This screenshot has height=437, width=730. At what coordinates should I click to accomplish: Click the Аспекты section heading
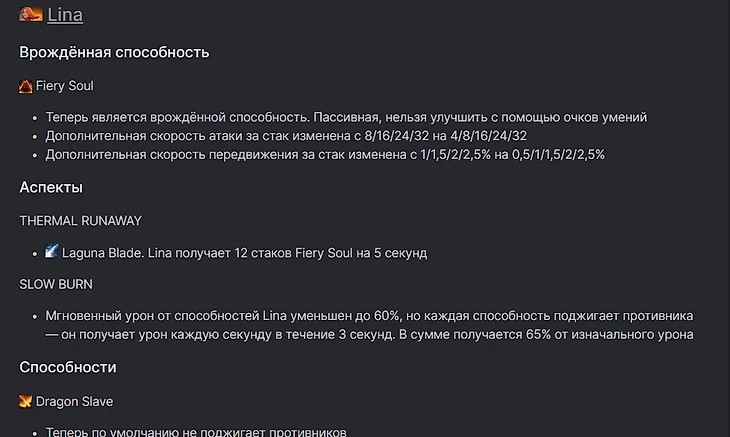pyautogui.click(x=51, y=187)
